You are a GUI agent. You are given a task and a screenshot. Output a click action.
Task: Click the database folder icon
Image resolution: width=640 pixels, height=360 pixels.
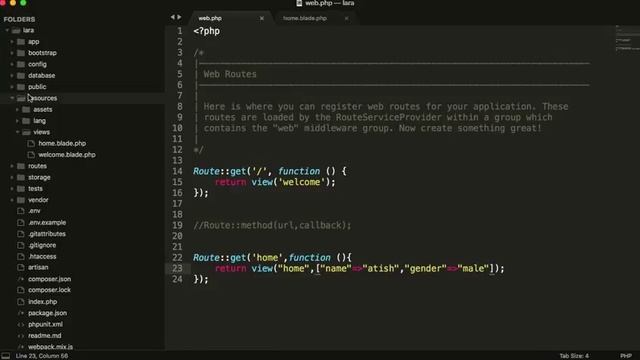tap(21, 76)
